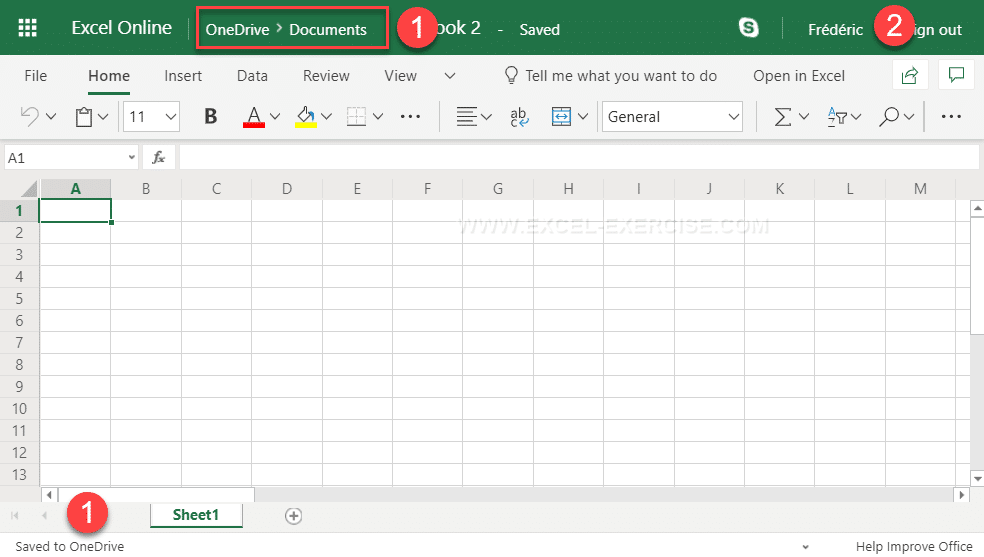This screenshot has width=984, height=557.
Task: Click the text alignment icon
Action: tap(466, 117)
